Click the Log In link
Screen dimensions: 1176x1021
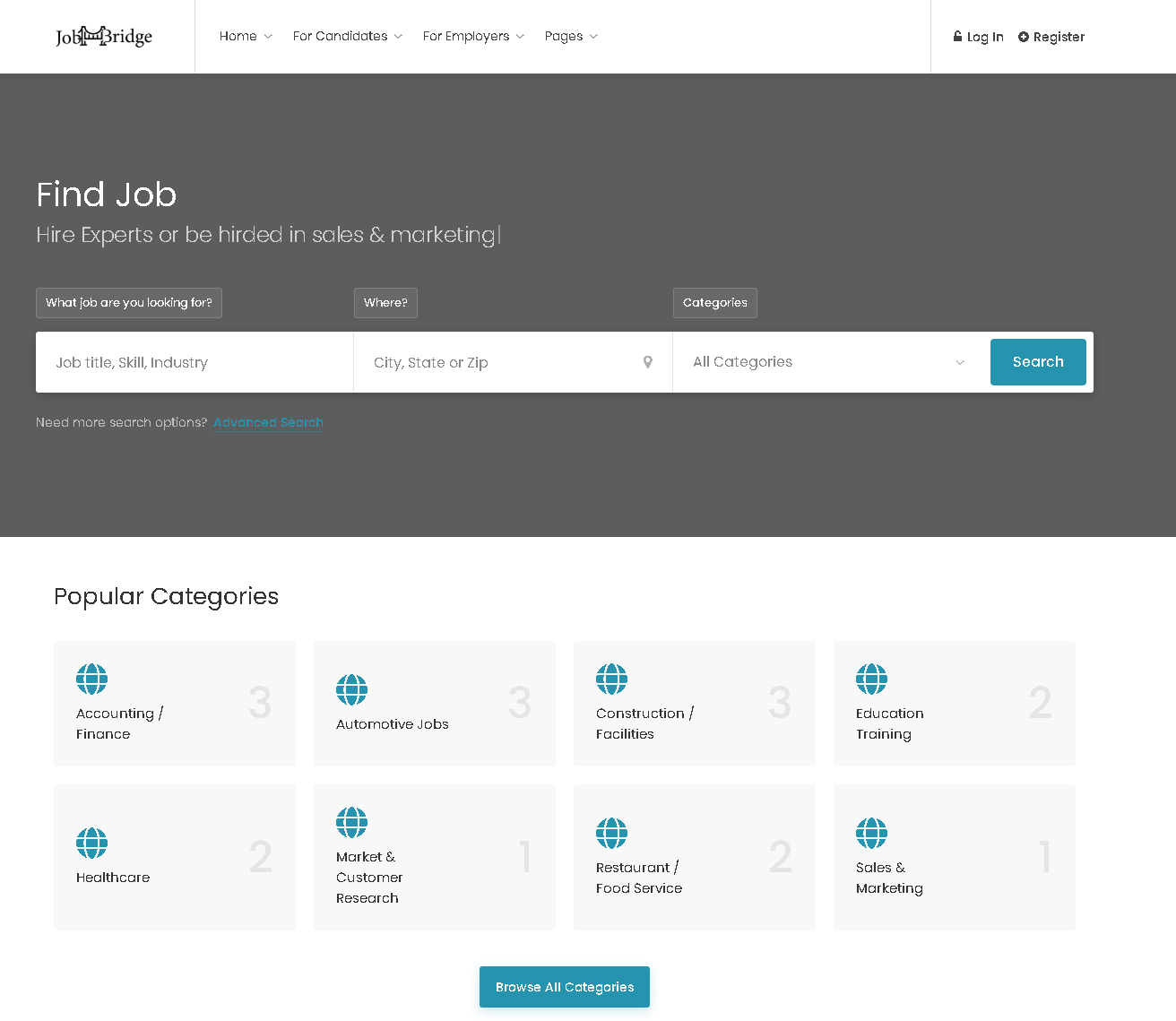click(x=978, y=37)
